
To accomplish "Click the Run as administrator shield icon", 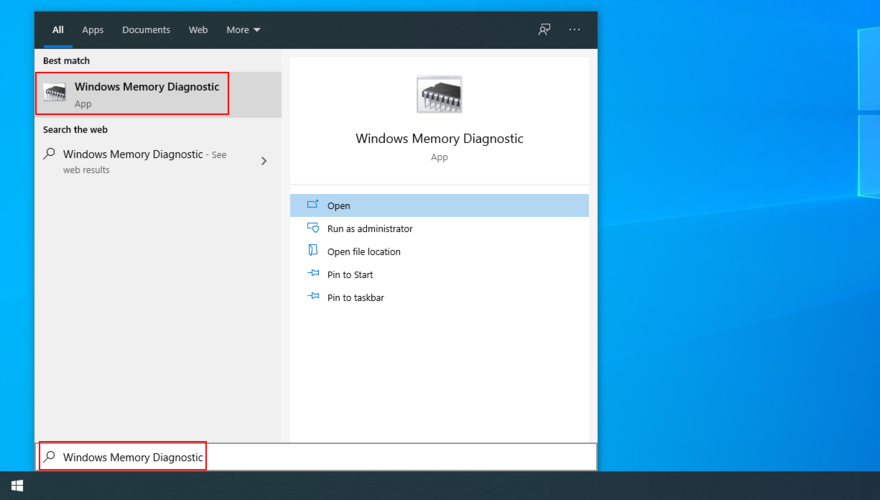I will point(312,229).
